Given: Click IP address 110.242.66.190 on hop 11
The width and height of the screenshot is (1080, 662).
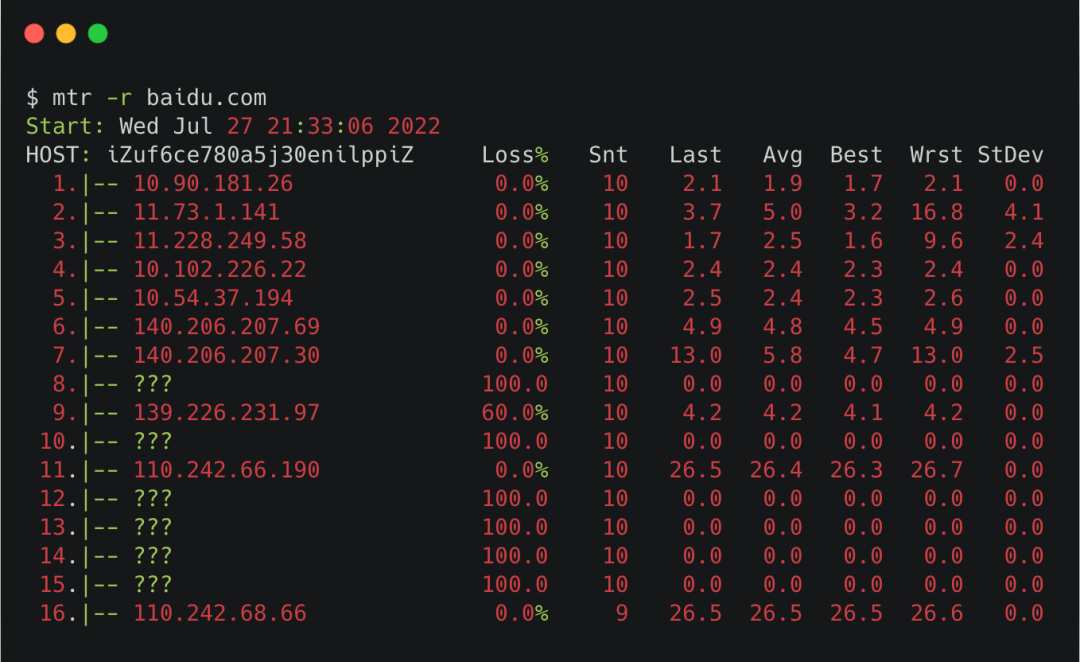Looking at the screenshot, I should pyautogui.click(x=227, y=470).
